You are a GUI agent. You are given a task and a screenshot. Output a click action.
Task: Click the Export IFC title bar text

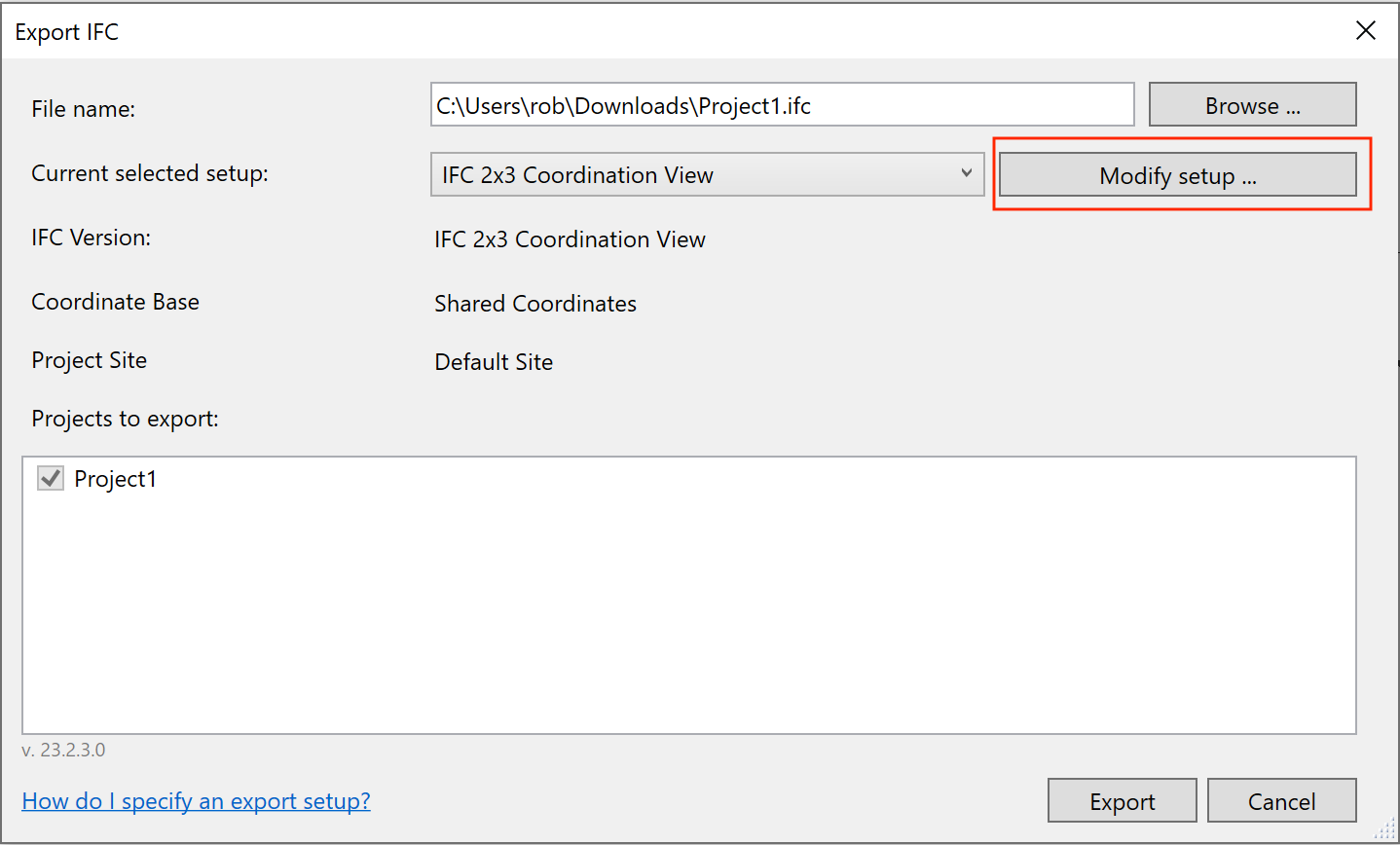point(66,32)
